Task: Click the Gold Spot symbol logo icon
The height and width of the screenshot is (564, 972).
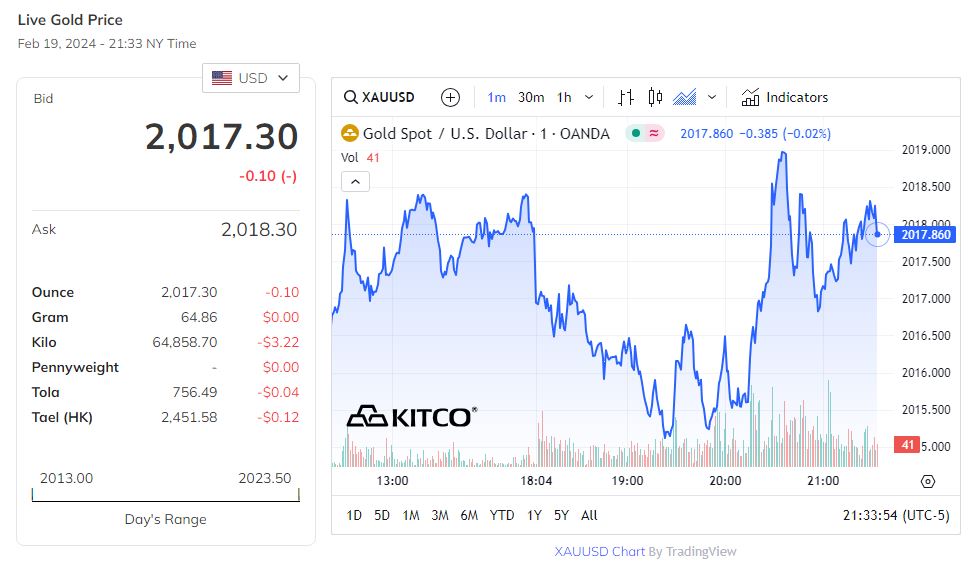Action: click(350, 133)
